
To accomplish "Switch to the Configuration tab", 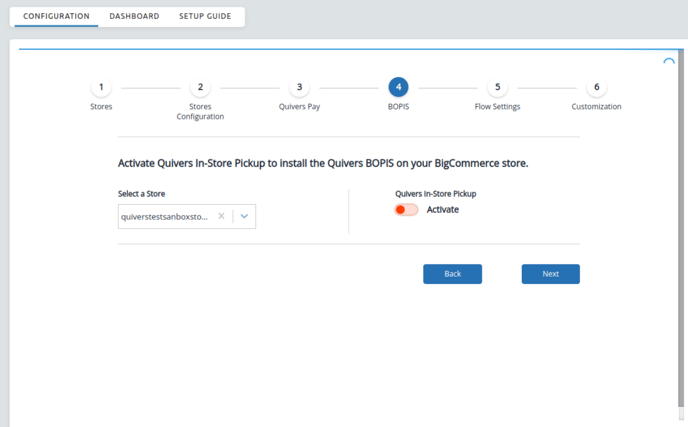I will click(56, 16).
